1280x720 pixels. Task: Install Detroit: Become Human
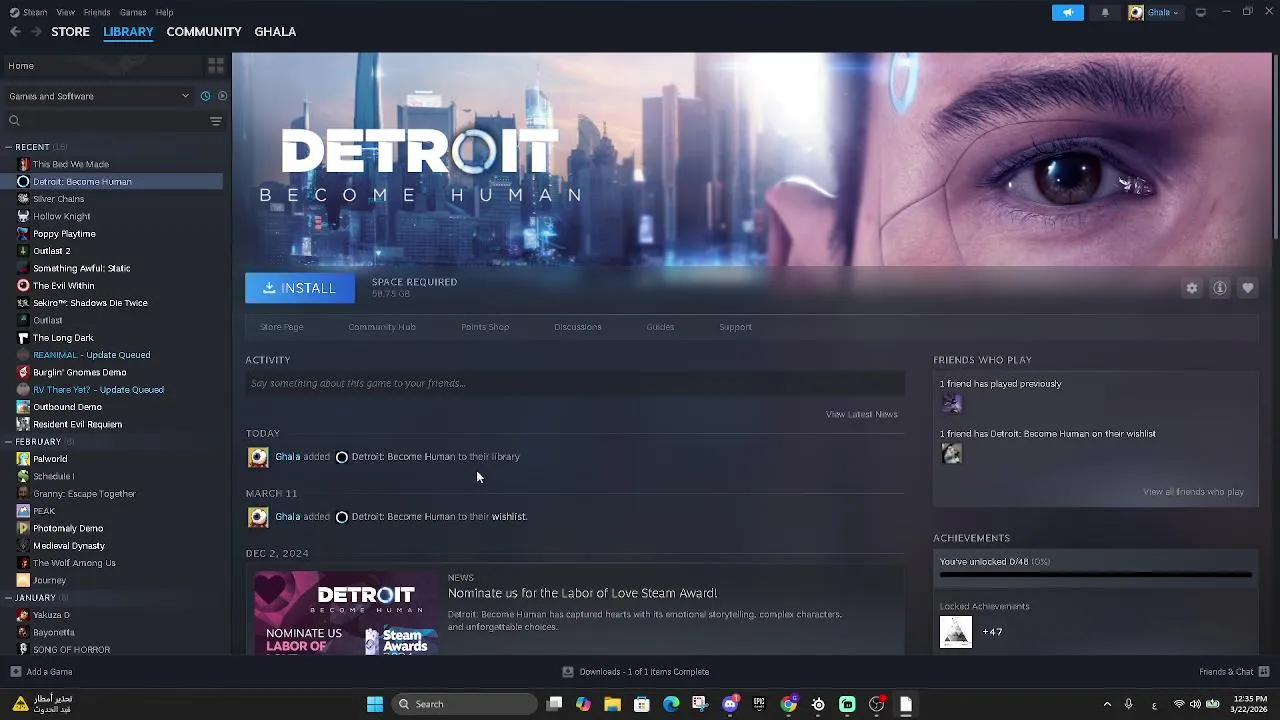pyautogui.click(x=300, y=288)
